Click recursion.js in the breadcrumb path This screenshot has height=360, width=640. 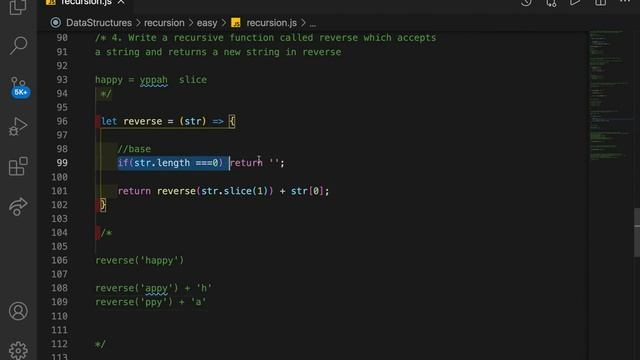[x=271, y=23]
